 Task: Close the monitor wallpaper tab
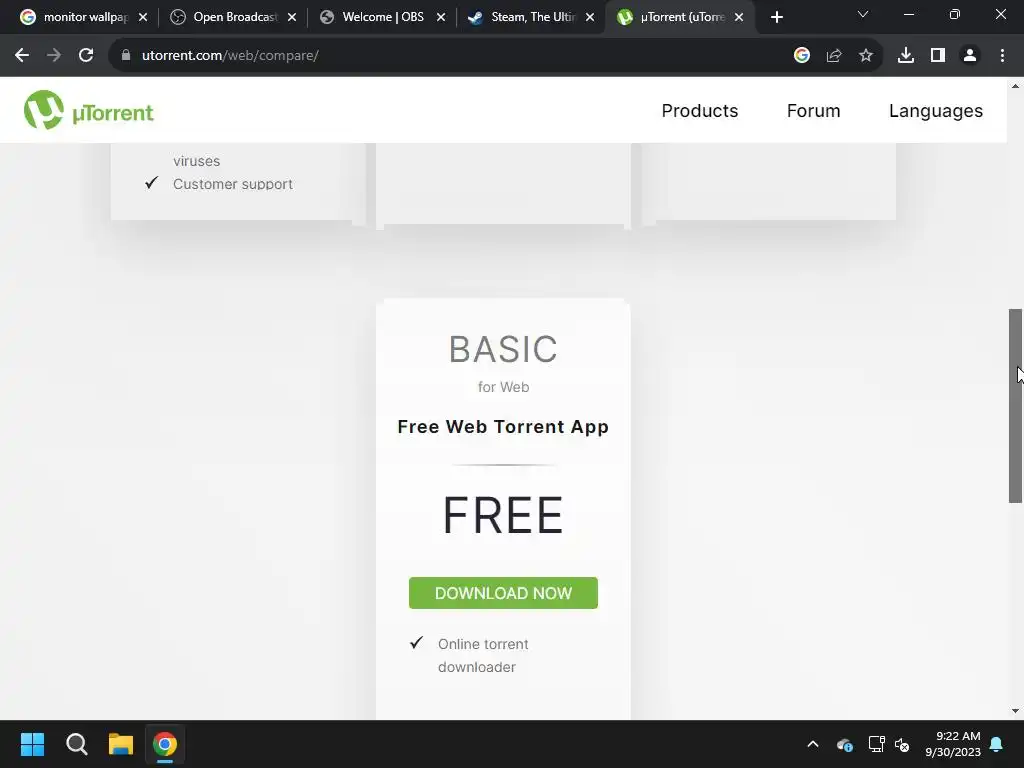point(143,18)
